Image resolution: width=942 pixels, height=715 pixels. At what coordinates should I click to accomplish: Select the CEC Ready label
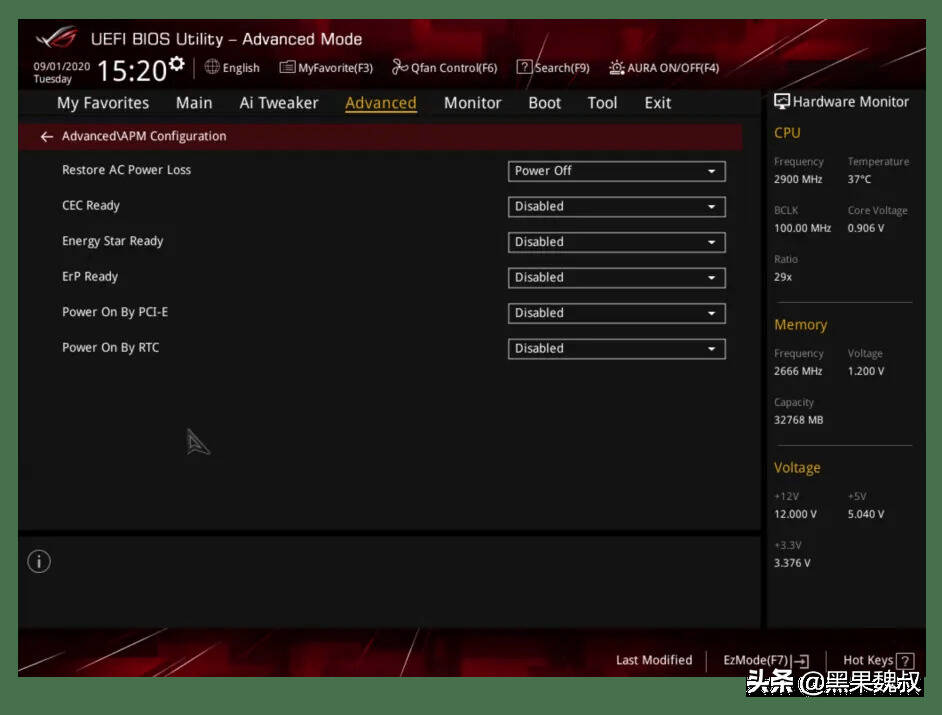tap(91, 205)
